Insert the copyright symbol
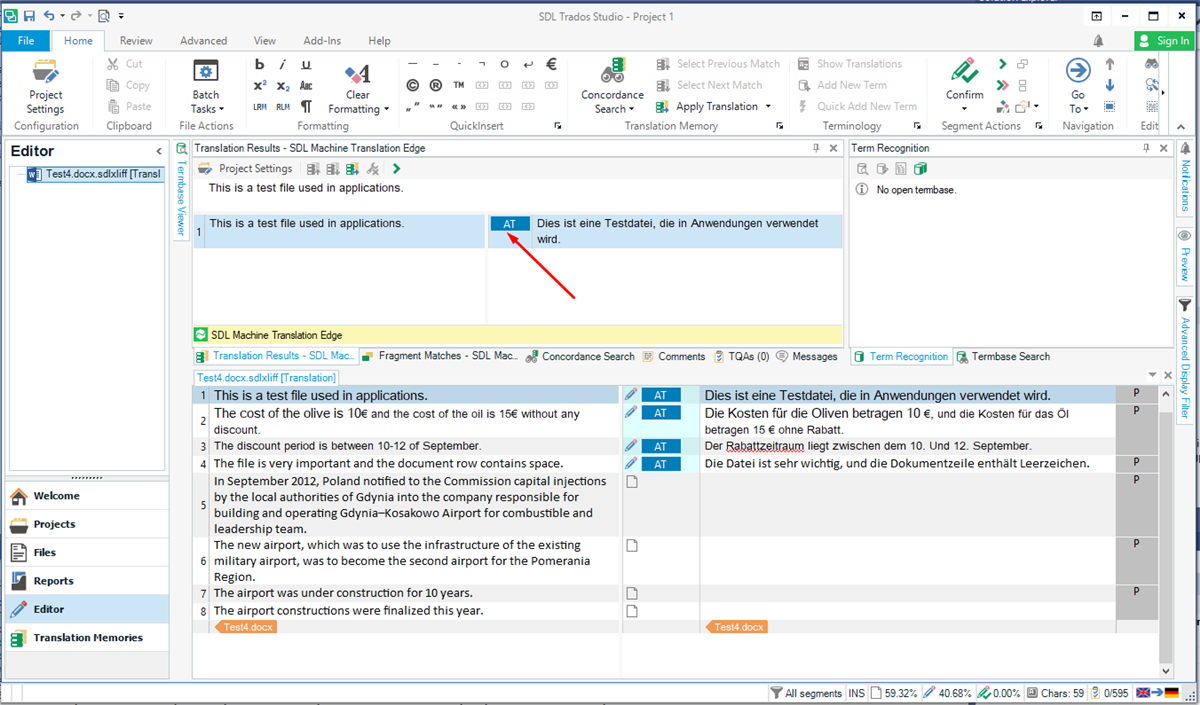The height and width of the screenshot is (705, 1200). point(413,85)
